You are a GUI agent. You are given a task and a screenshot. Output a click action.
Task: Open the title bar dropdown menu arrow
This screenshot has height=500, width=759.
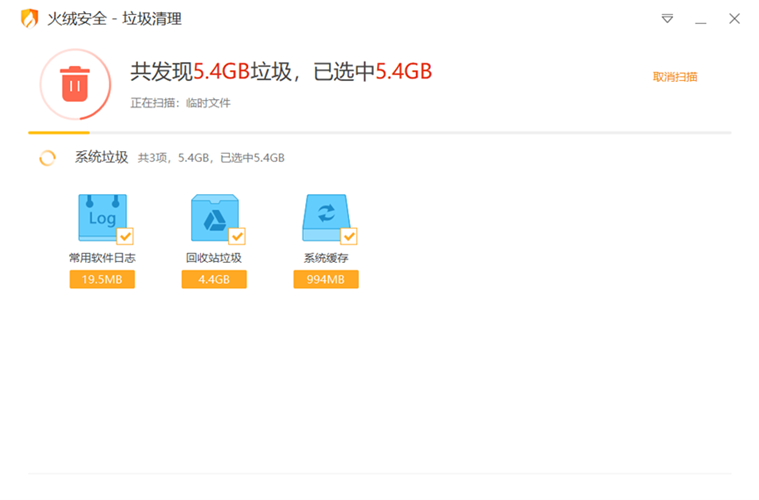click(667, 19)
